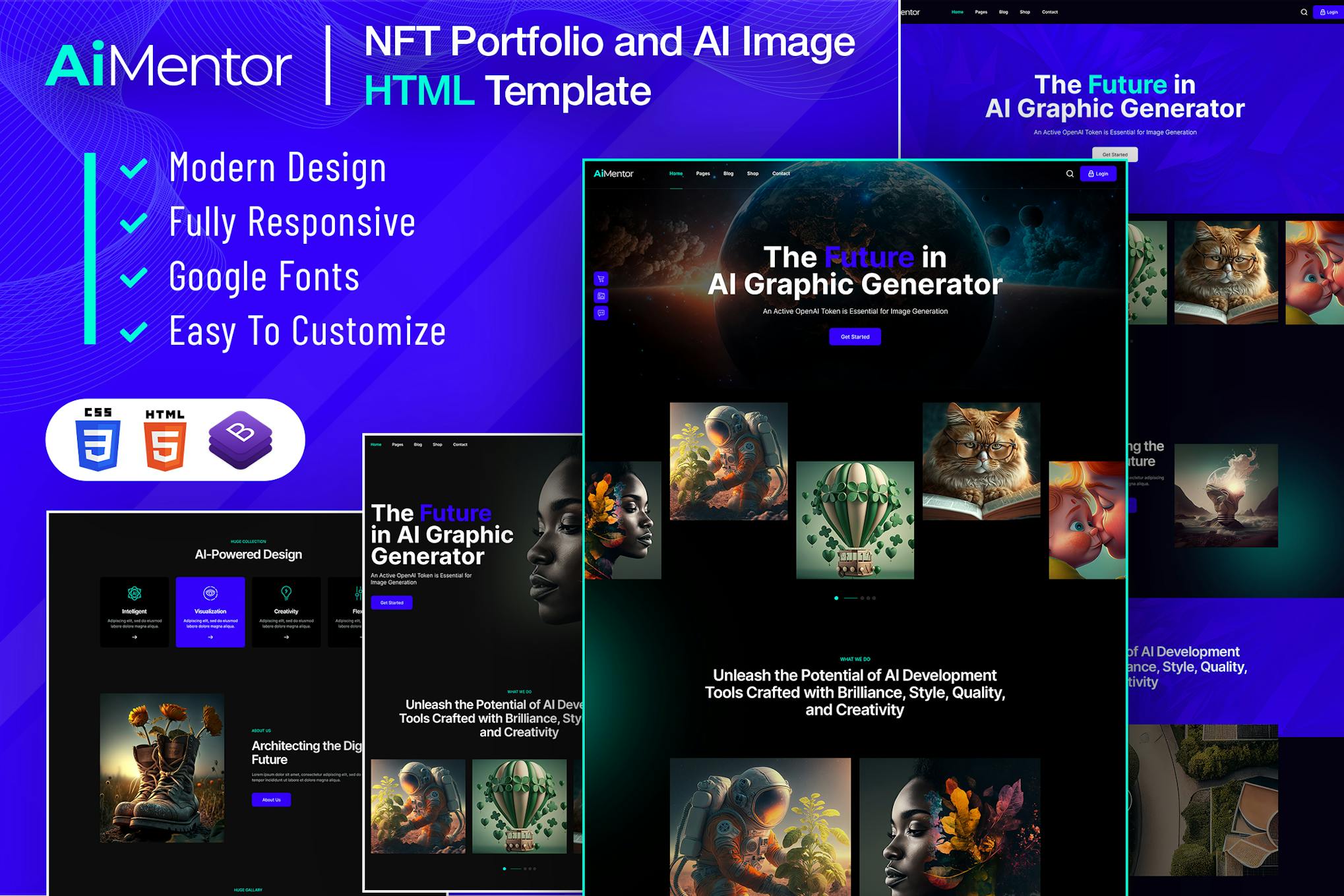The width and height of the screenshot is (1344, 896).
Task: Open the Shop menu in center mockup
Action: [752, 173]
